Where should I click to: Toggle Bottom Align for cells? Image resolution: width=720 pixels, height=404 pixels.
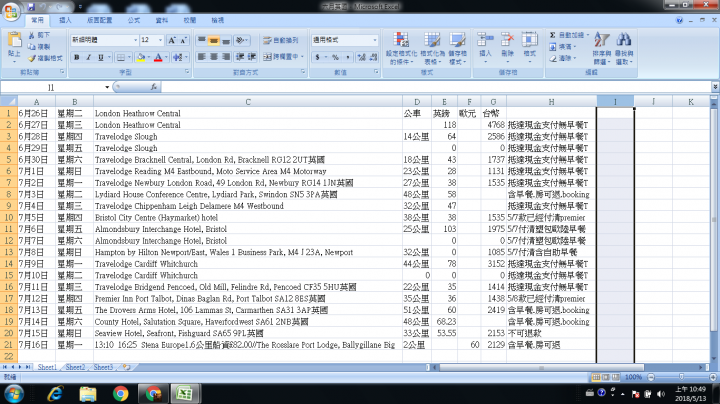pyautogui.click(x=225, y=40)
